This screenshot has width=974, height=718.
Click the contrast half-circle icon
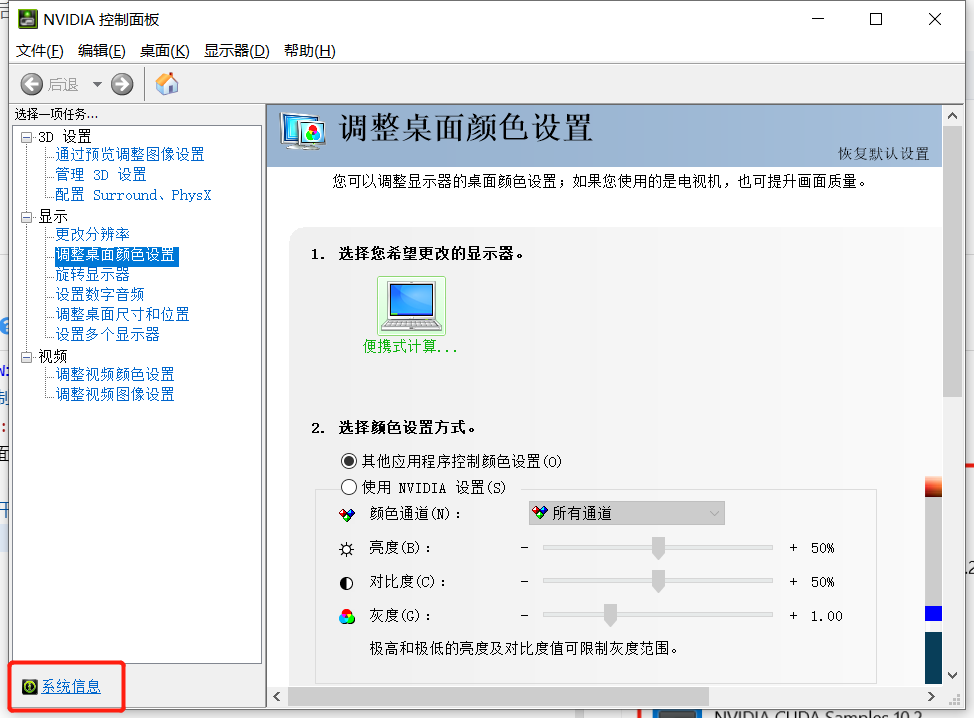pyautogui.click(x=347, y=583)
